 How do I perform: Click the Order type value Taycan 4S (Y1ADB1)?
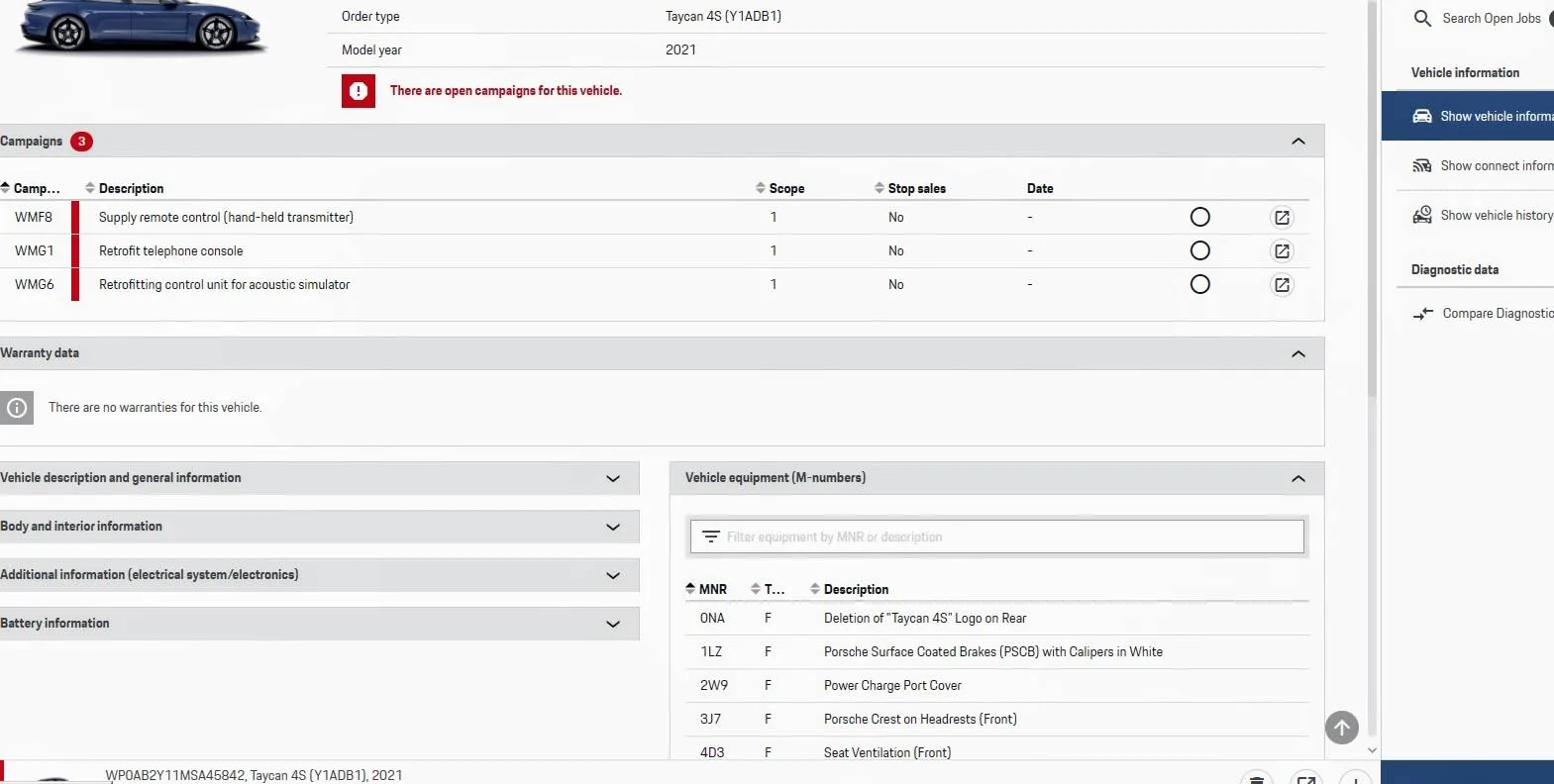[x=723, y=16]
